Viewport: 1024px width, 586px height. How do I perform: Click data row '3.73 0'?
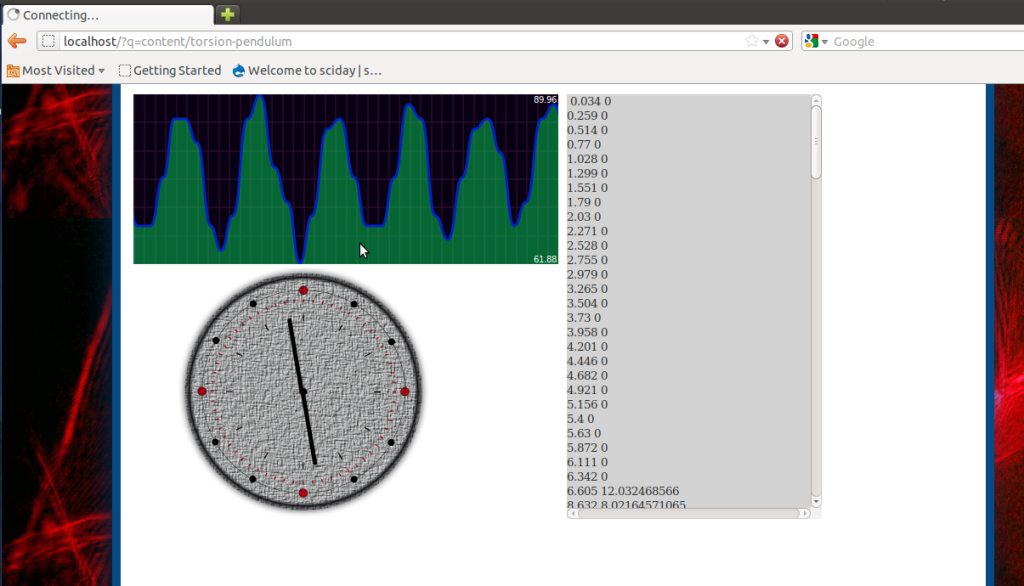pos(584,317)
